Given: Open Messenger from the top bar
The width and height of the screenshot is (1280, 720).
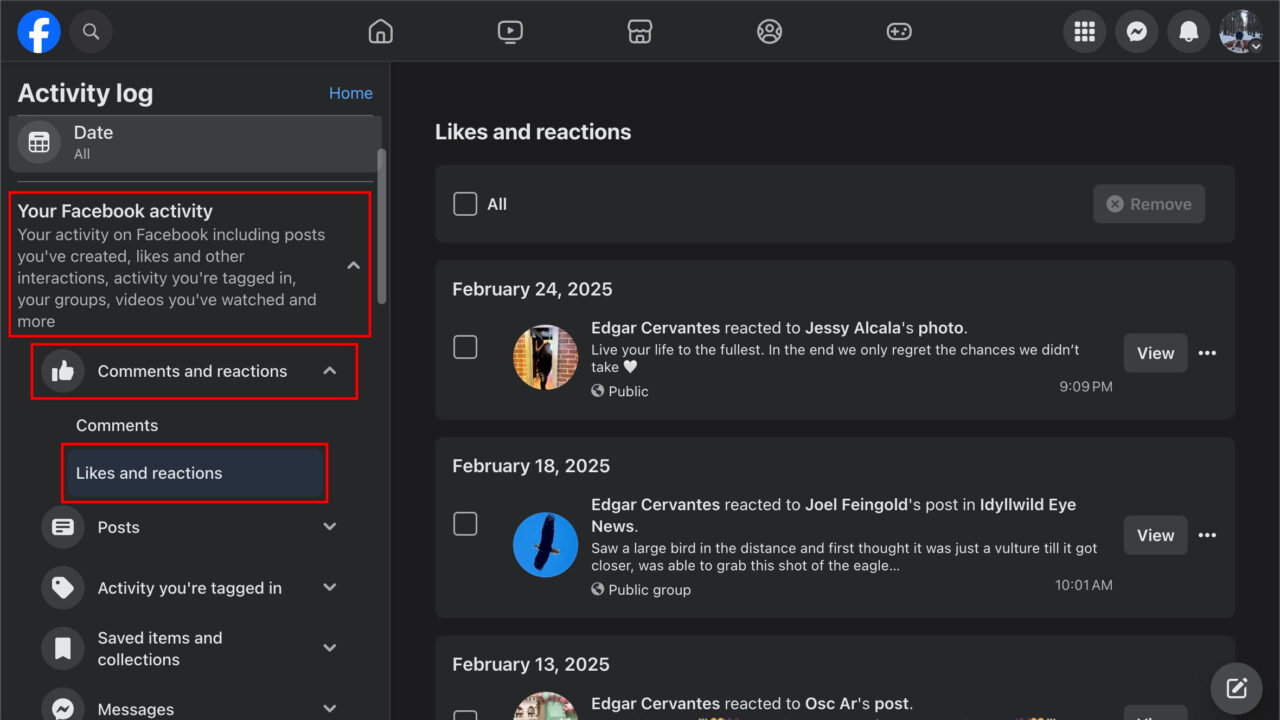Looking at the screenshot, I should pos(1136,31).
